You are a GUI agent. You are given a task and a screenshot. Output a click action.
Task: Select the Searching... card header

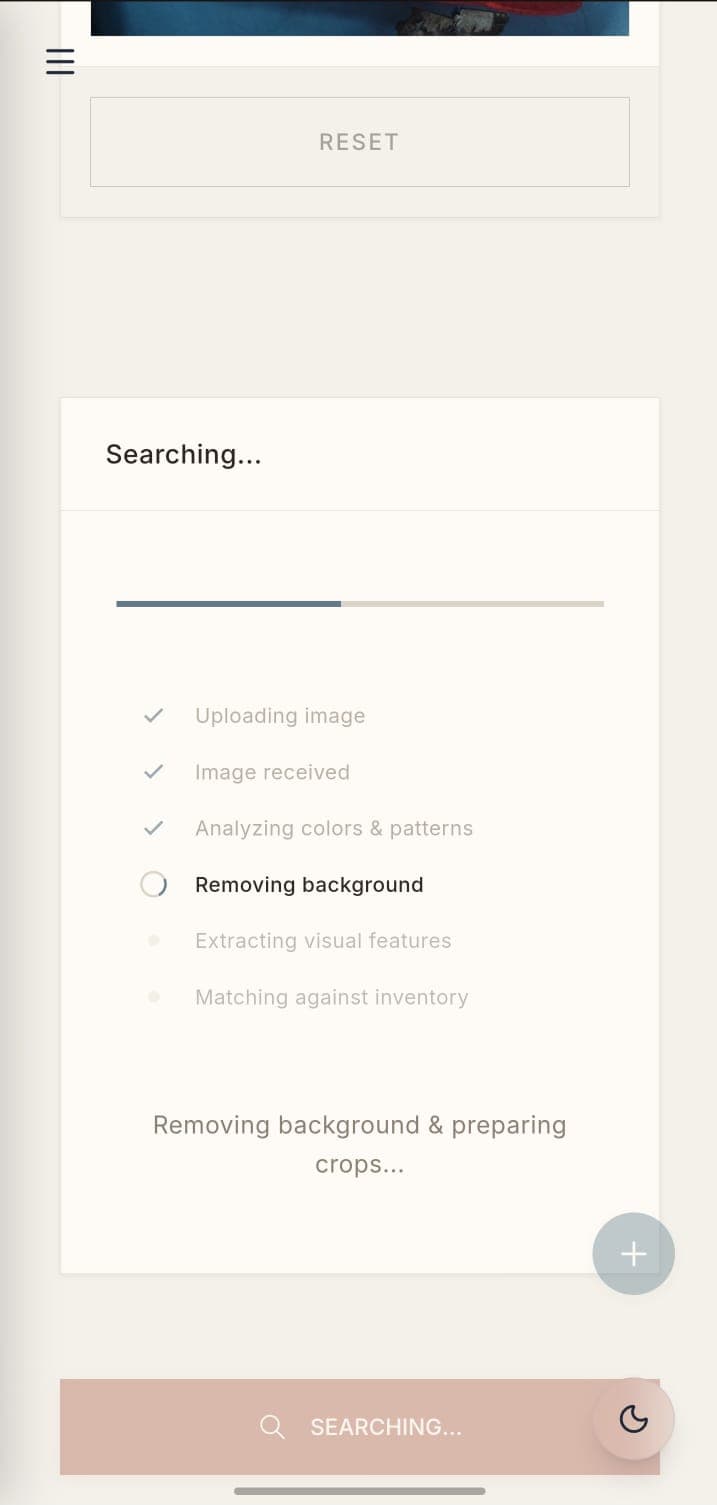tap(183, 454)
